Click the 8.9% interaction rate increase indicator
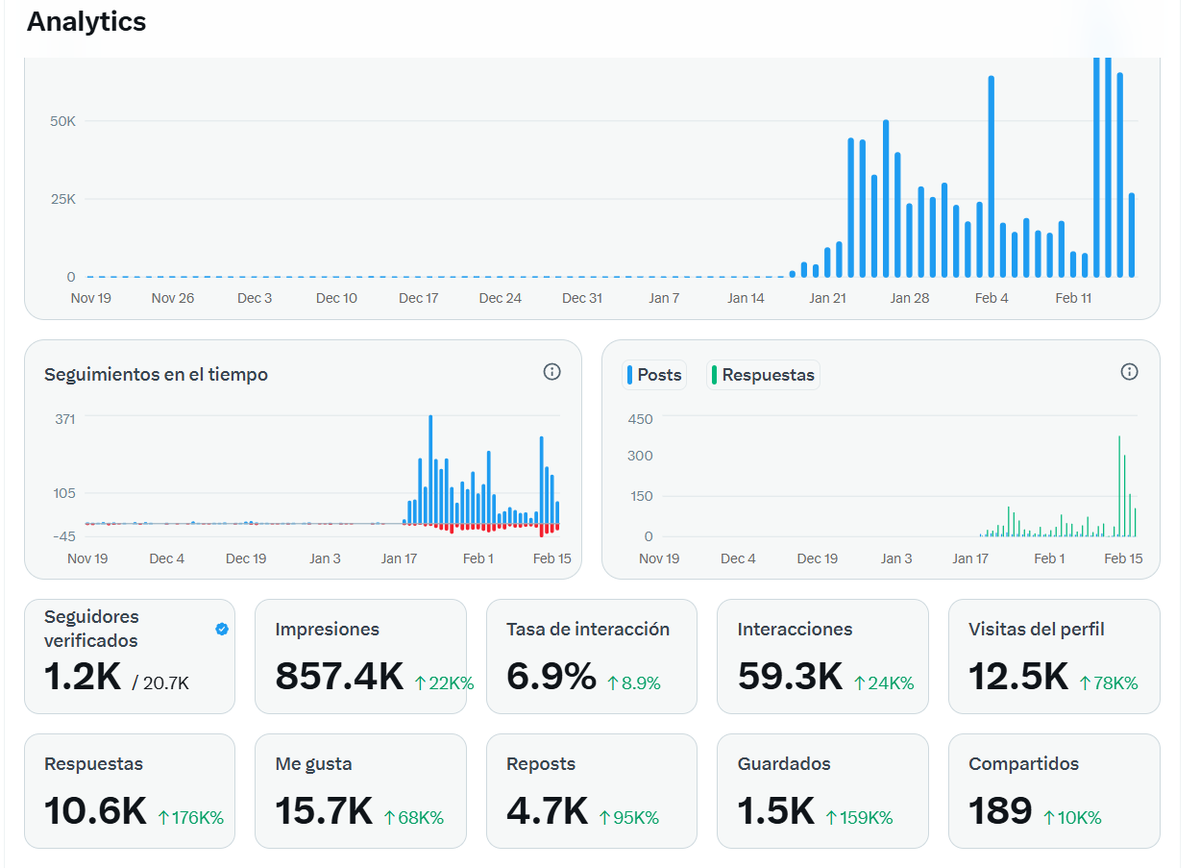This screenshot has height=868, width=1200. pyautogui.click(x=634, y=683)
